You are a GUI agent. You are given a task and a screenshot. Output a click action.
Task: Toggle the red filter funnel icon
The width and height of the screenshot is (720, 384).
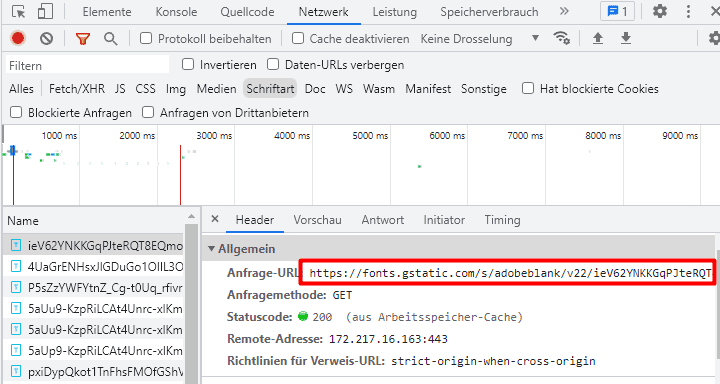coord(83,39)
